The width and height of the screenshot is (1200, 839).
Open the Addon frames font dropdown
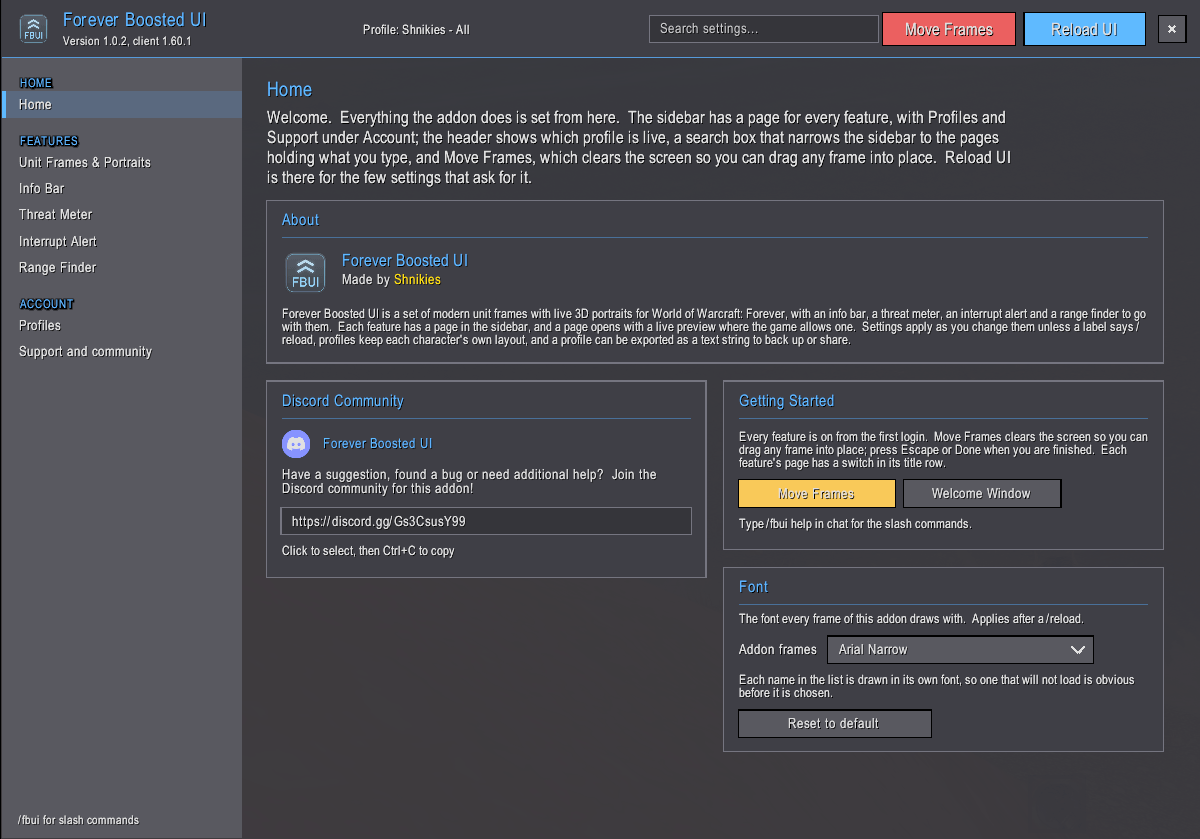point(960,649)
